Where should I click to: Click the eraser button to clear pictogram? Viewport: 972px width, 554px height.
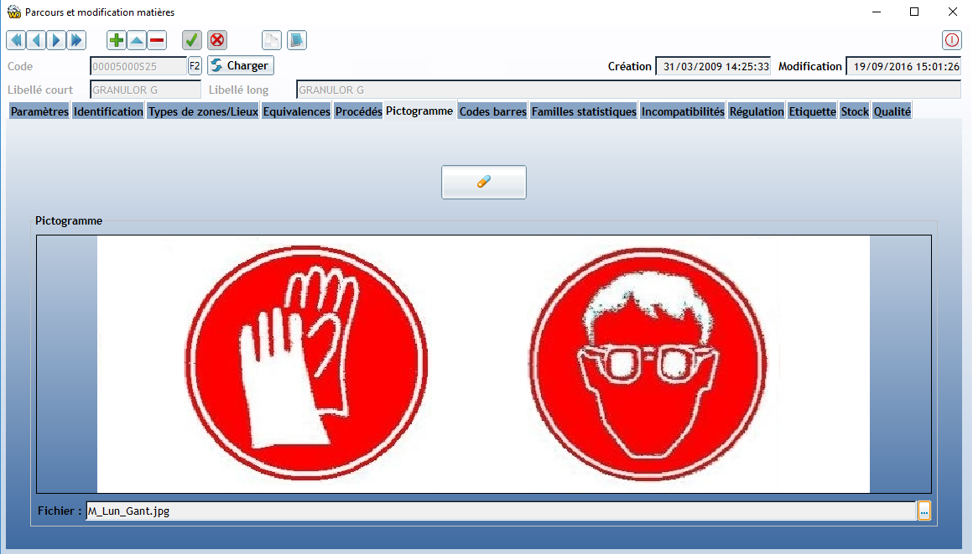(x=484, y=182)
